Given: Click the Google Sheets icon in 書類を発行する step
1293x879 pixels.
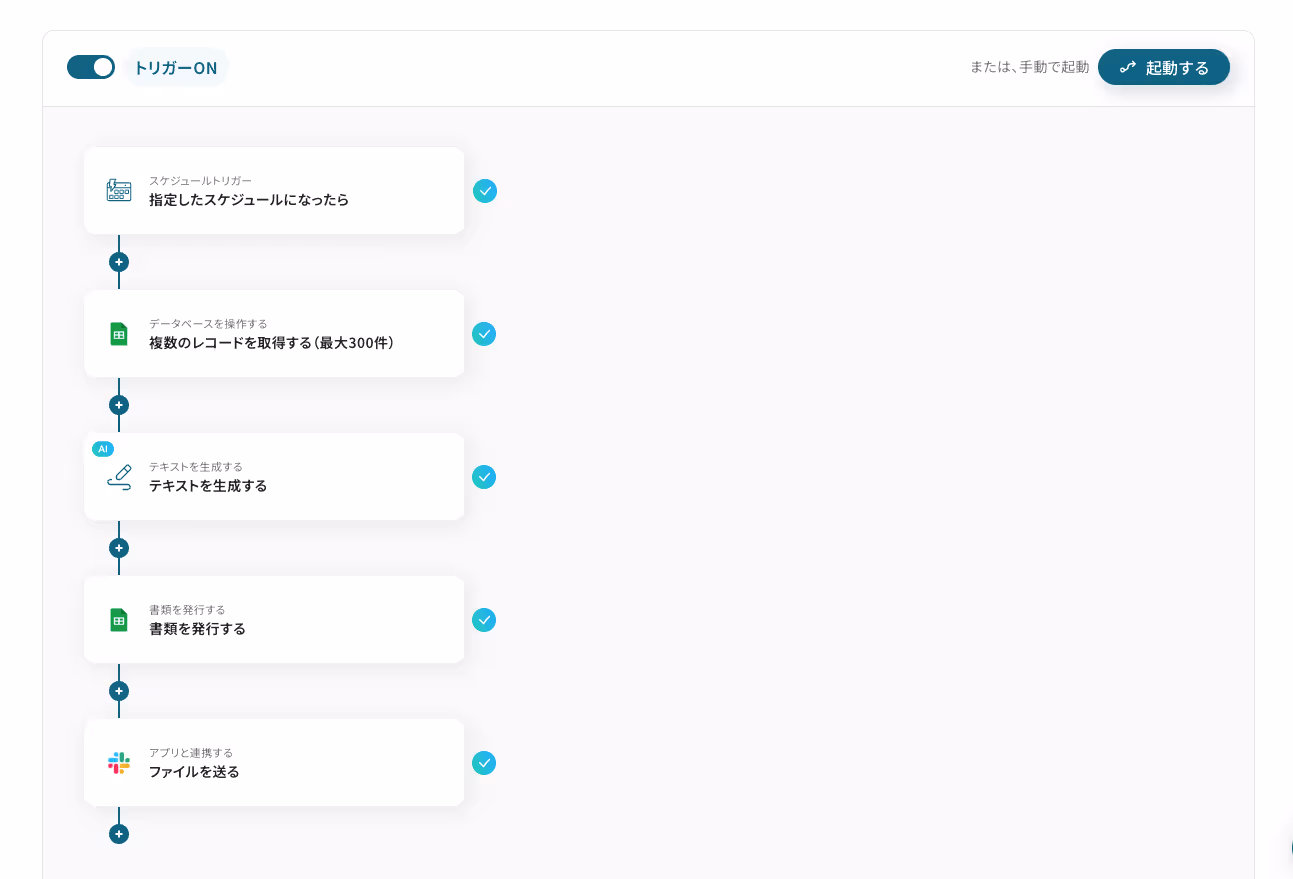Looking at the screenshot, I should pos(119,620).
